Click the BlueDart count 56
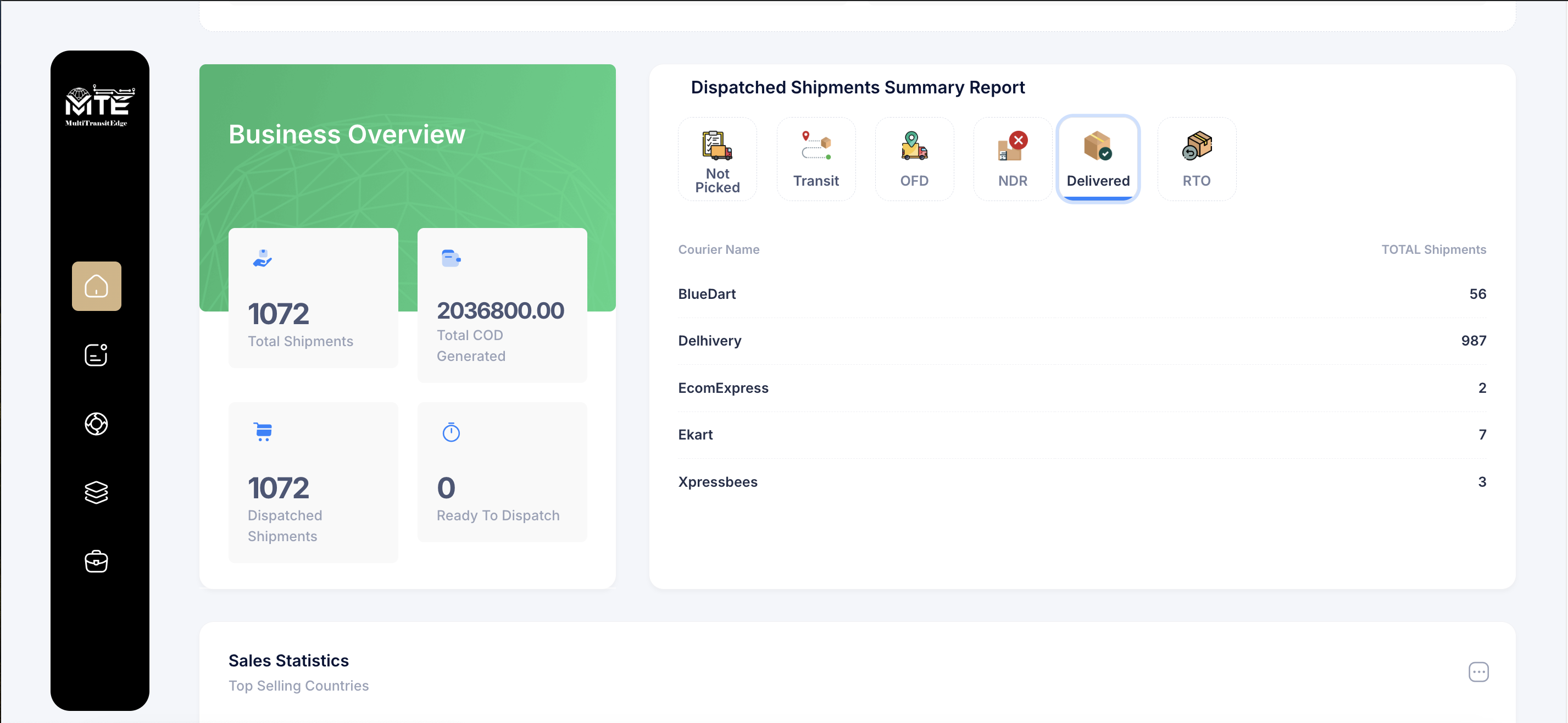1568x723 pixels. pos(1477,294)
